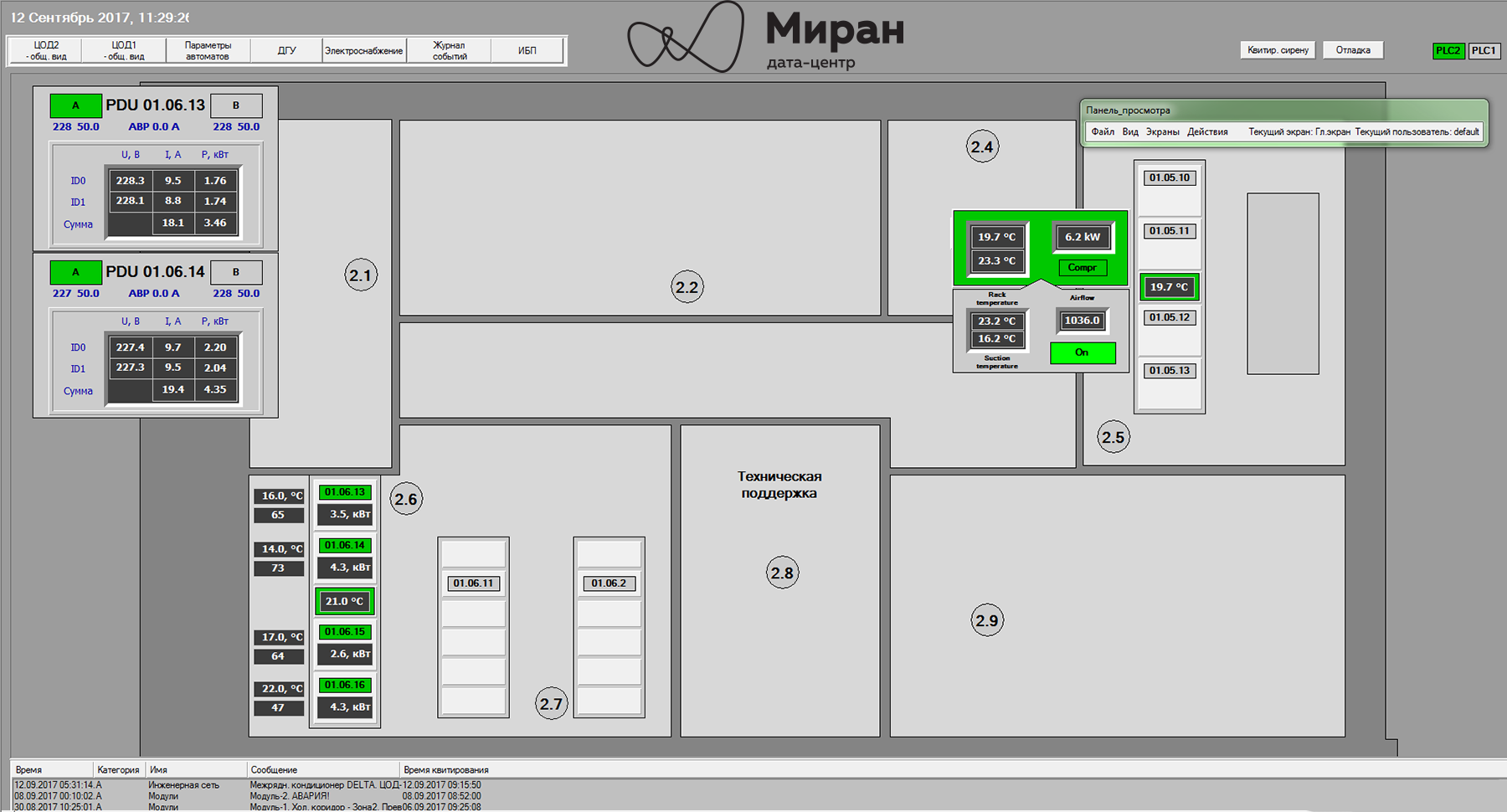1507x812 pixels.
Task: Select room marker 2.1
Action: coord(361,275)
